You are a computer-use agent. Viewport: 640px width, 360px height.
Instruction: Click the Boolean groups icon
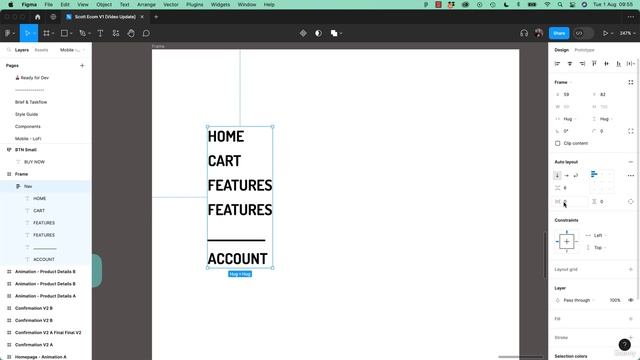(334, 33)
